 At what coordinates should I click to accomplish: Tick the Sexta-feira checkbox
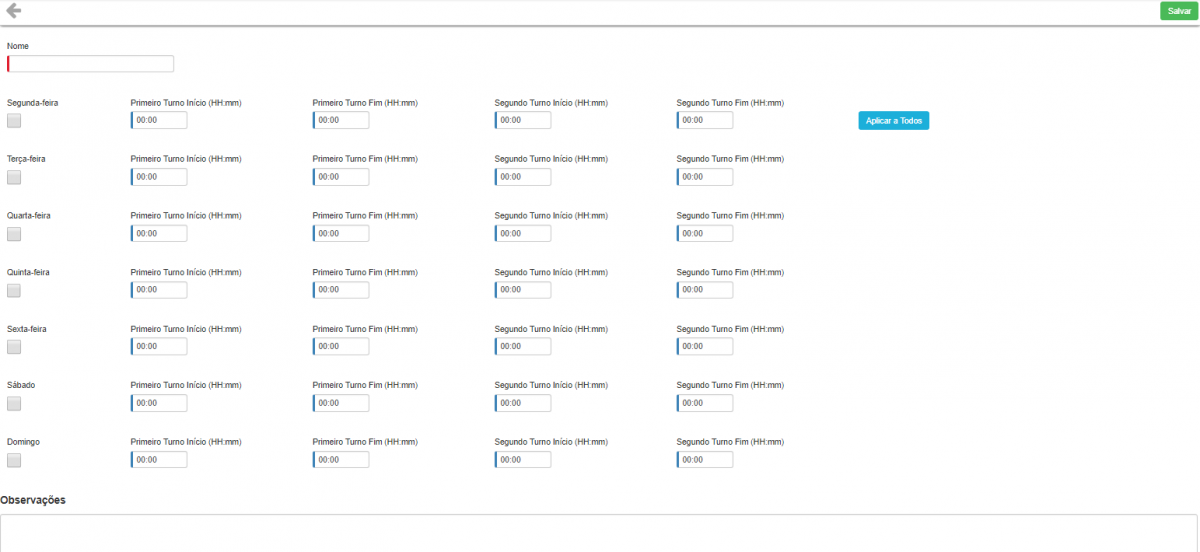tap(14, 347)
